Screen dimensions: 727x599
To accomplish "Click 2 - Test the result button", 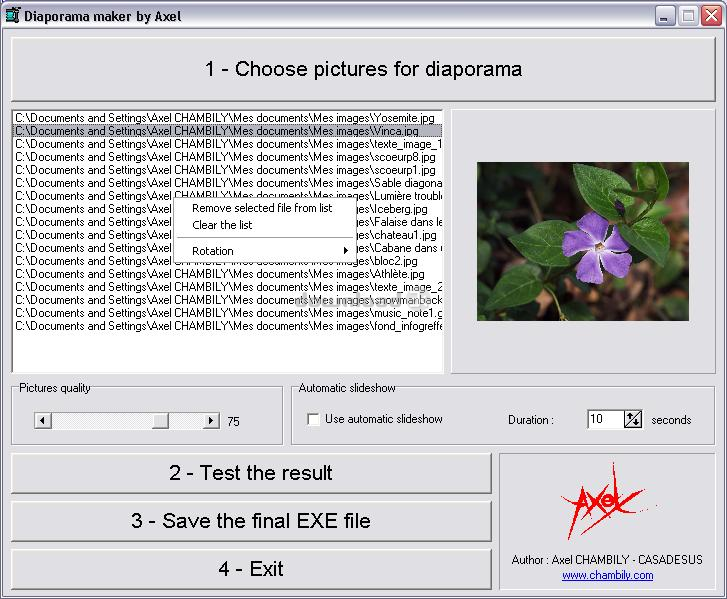I will [x=251, y=473].
